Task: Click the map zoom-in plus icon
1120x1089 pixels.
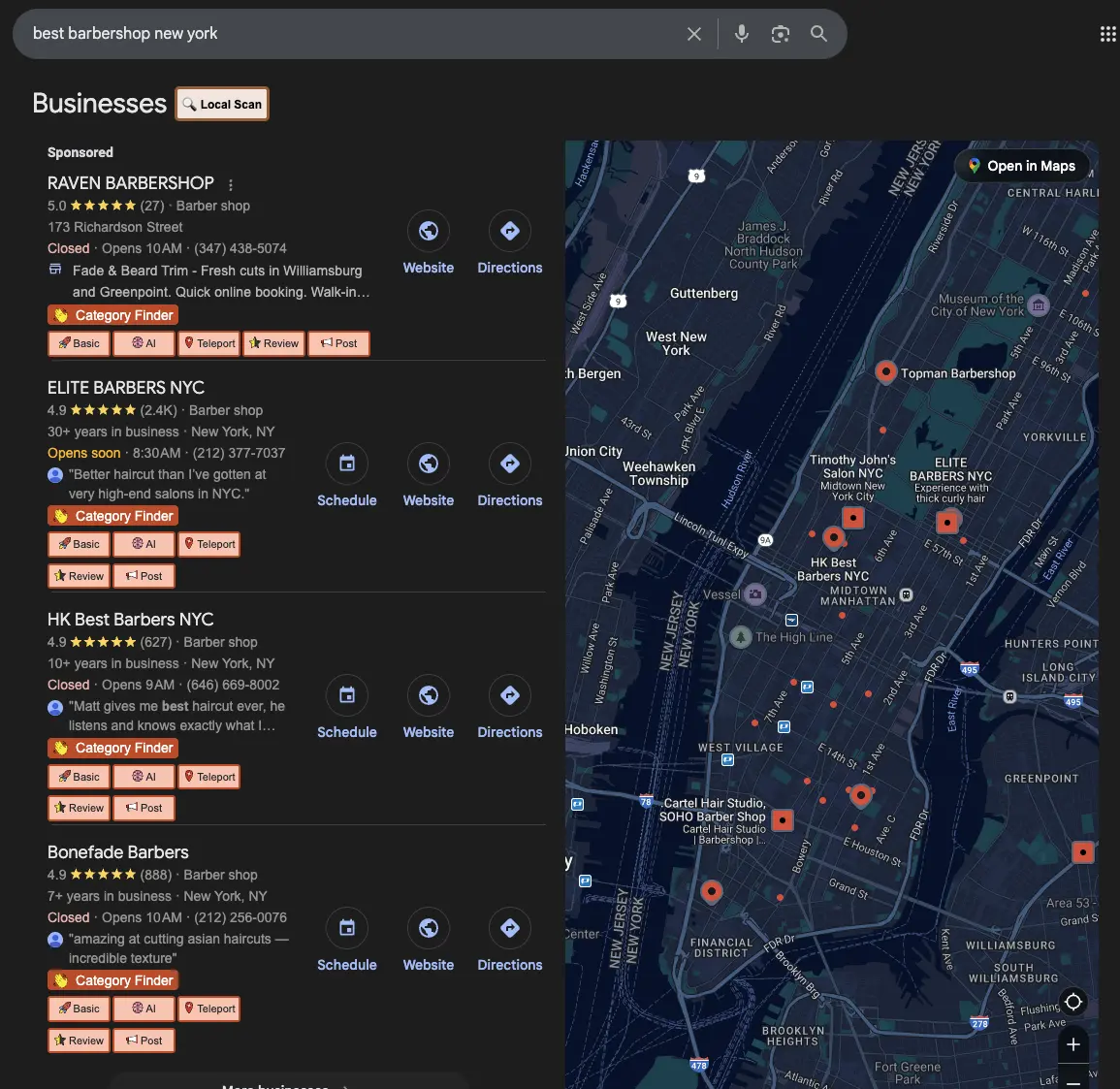Action: (x=1072, y=1044)
